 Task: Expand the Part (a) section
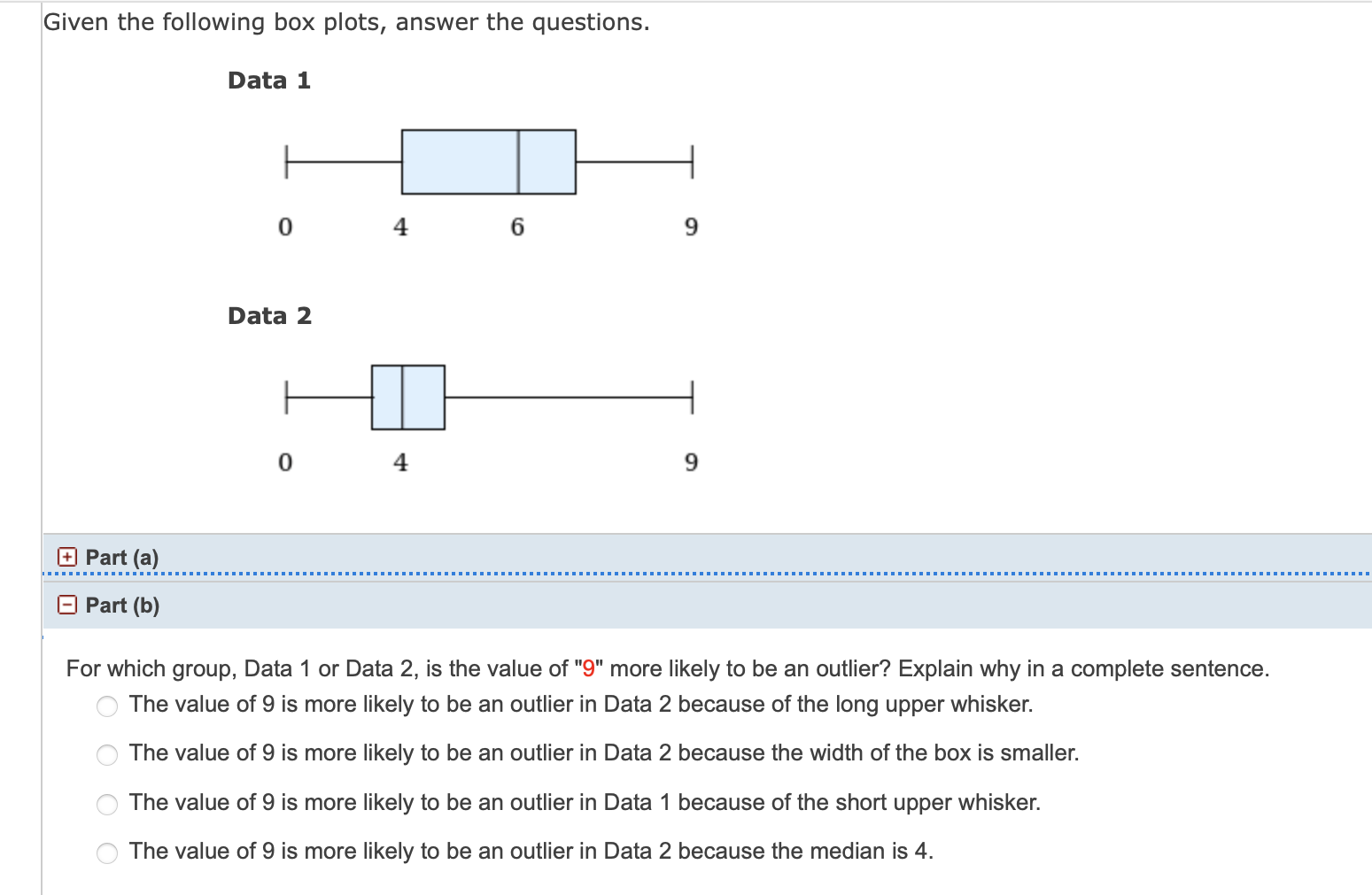tap(121, 557)
